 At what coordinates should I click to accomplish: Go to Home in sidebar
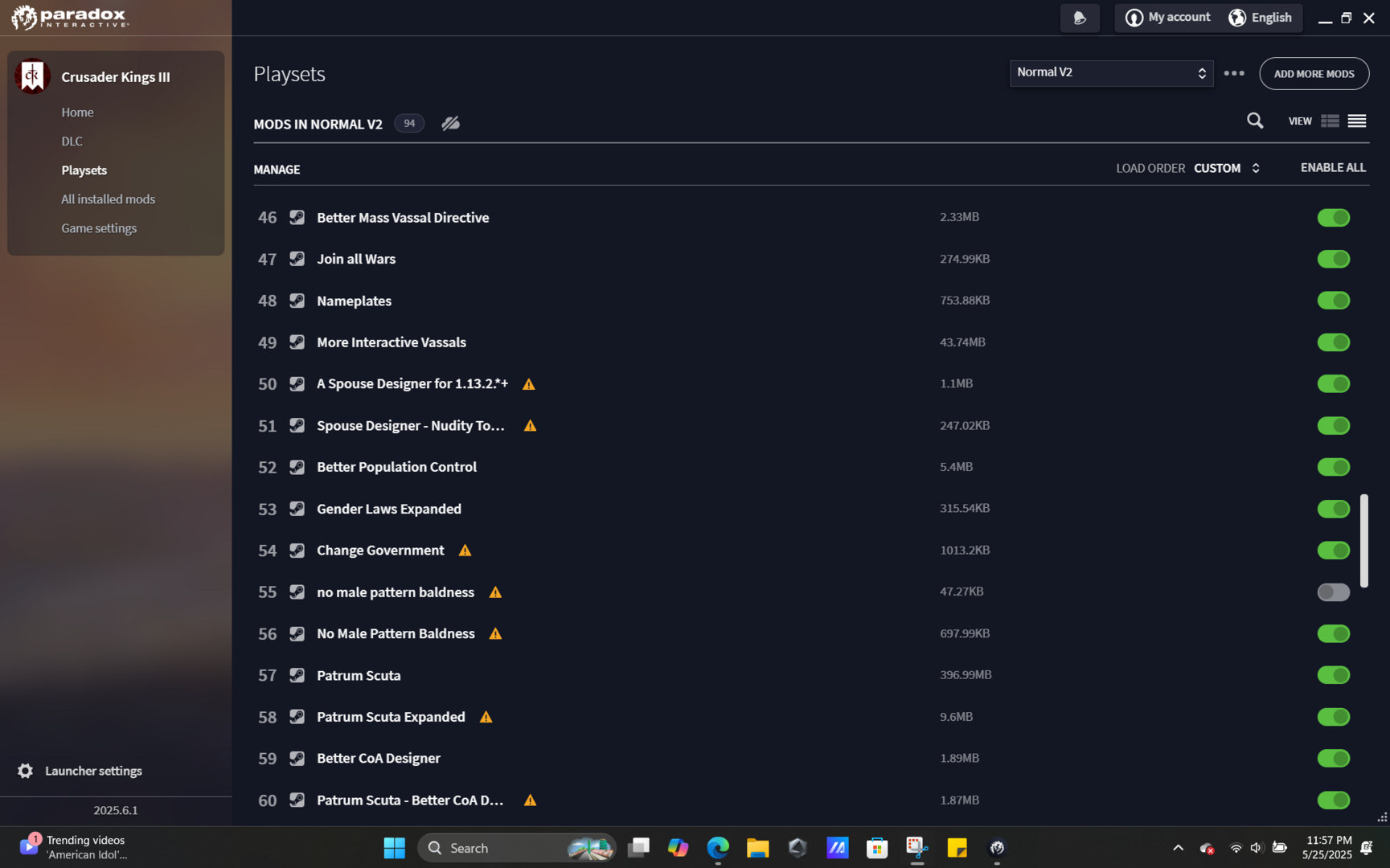(77, 113)
